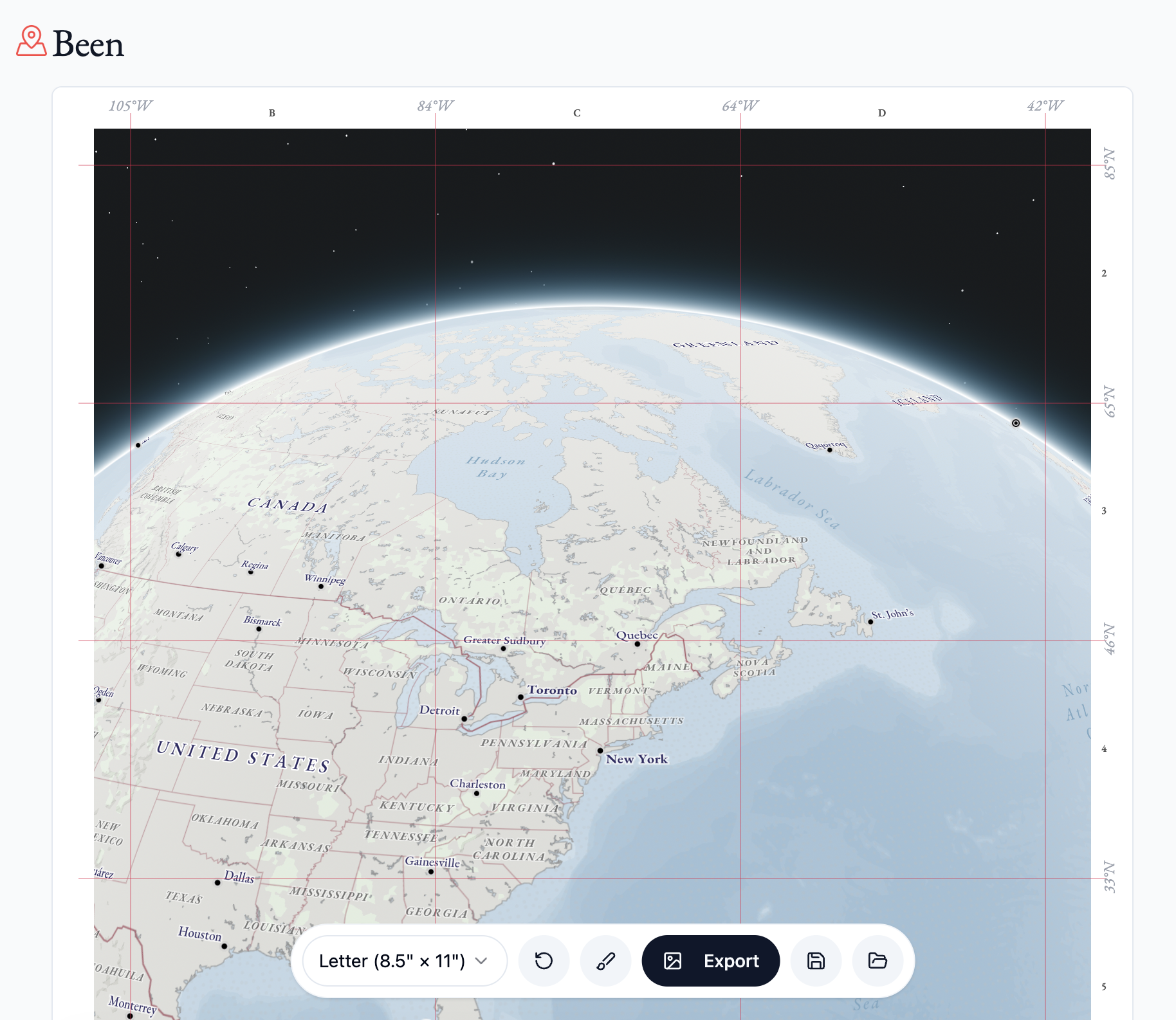The height and width of the screenshot is (1020, 1176).
Task: Click the Export button
Action: pos(711,961)
